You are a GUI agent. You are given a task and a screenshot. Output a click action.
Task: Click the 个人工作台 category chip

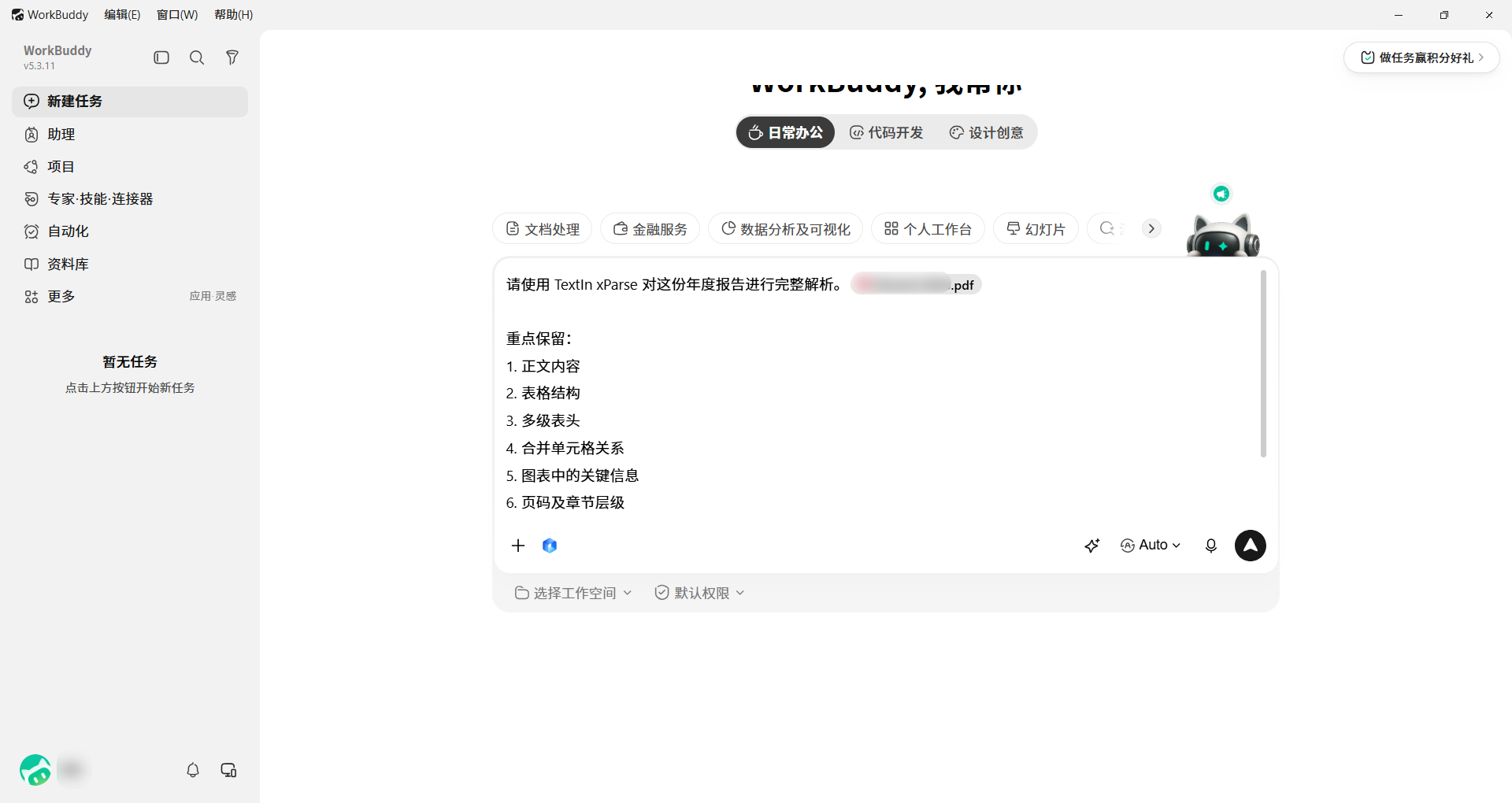928,229
